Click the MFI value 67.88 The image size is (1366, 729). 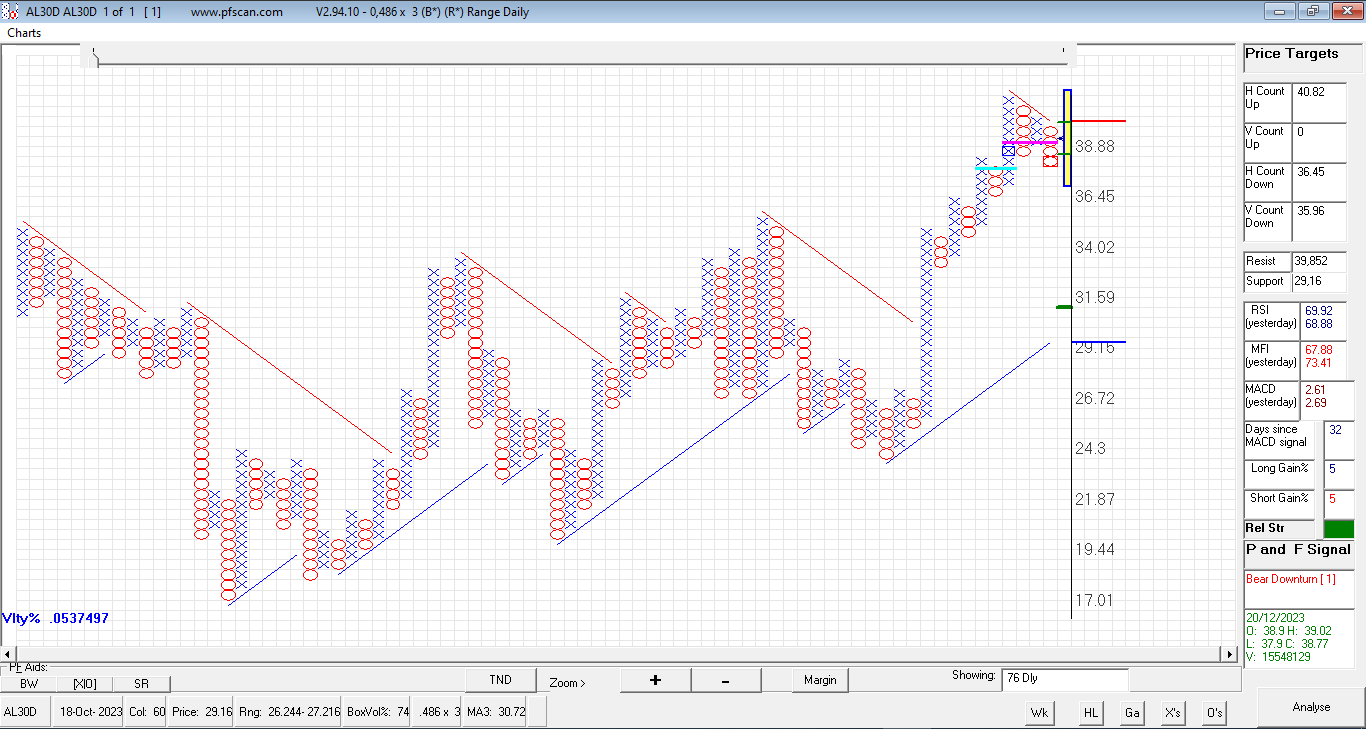[x=1318, y=349]
